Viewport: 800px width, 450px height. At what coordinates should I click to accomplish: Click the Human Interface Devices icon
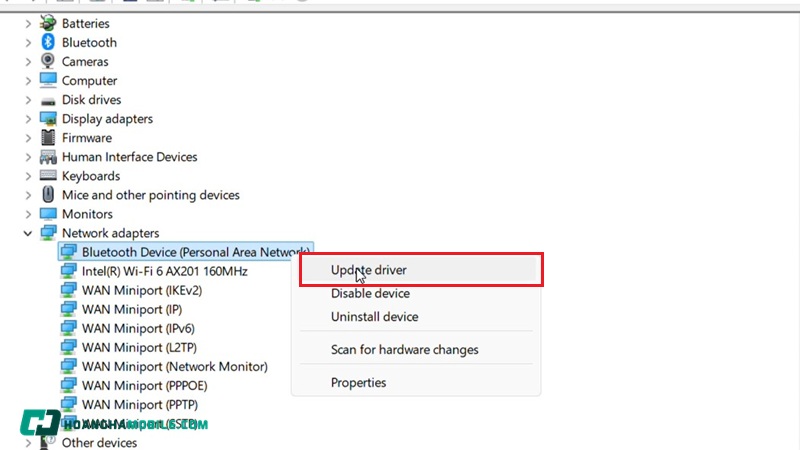point(48,157)
